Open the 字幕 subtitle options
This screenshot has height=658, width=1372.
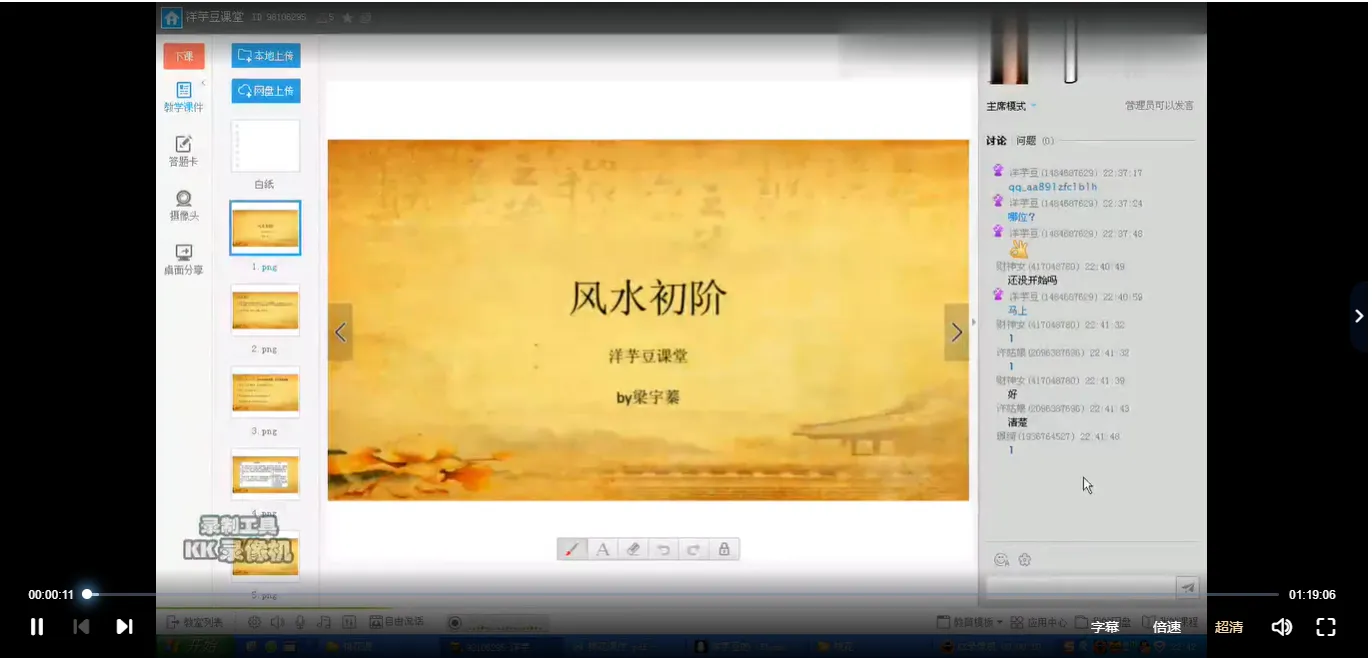point(1105,627)
